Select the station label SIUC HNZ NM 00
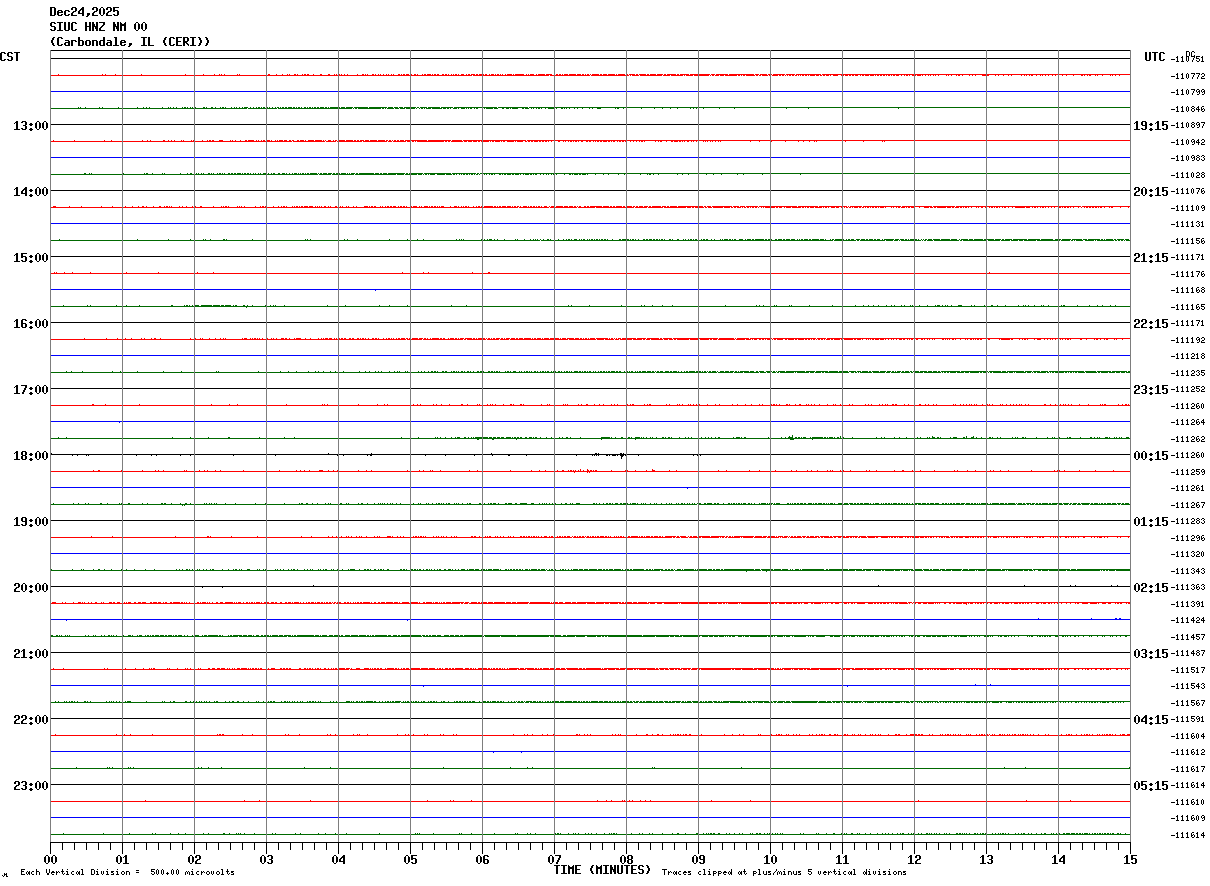This screenshot has height=886, width=1210. 98,27
